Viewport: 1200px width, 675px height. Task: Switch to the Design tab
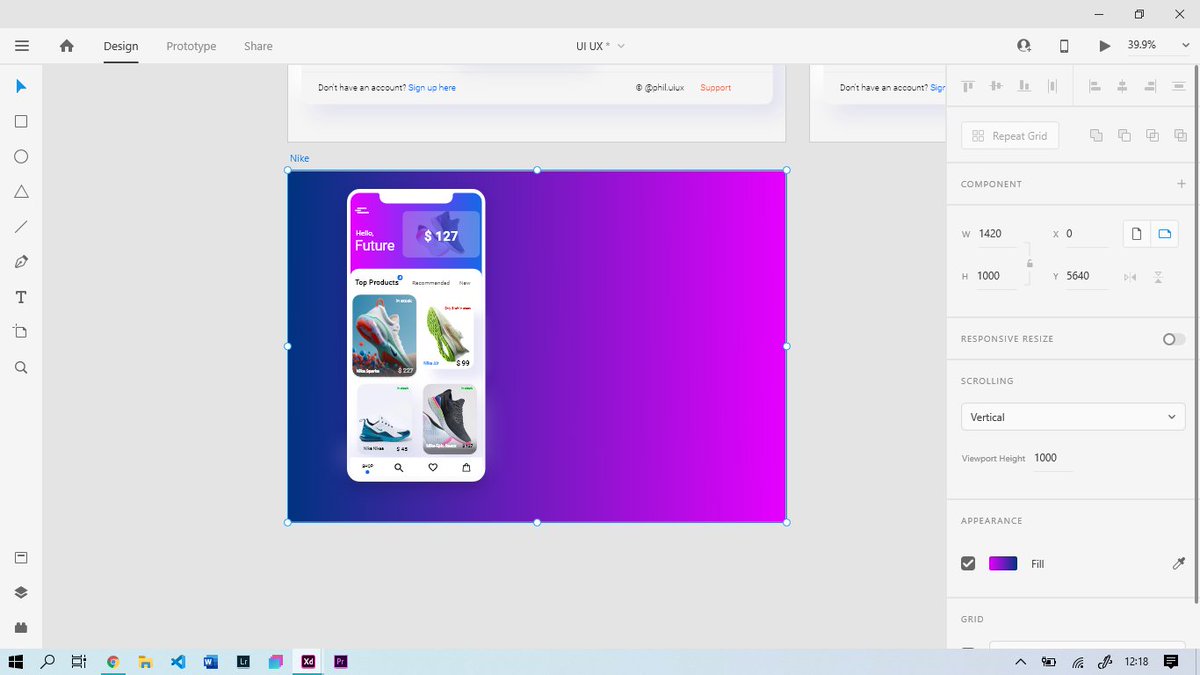tap(121, 46)
